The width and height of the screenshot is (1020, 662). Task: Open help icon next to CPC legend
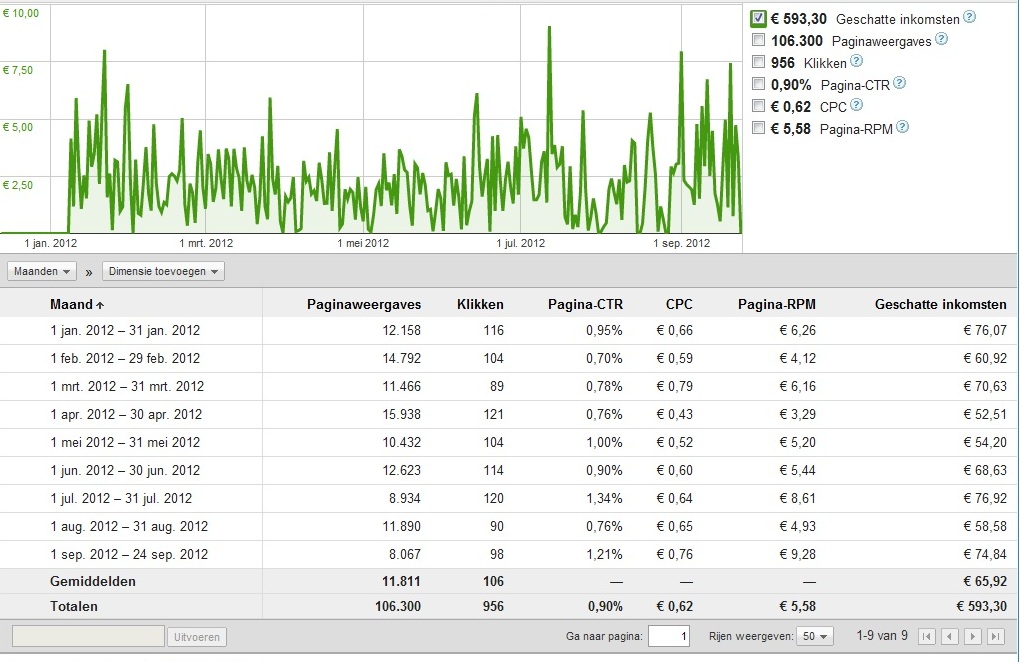click(x=857, y=105)
